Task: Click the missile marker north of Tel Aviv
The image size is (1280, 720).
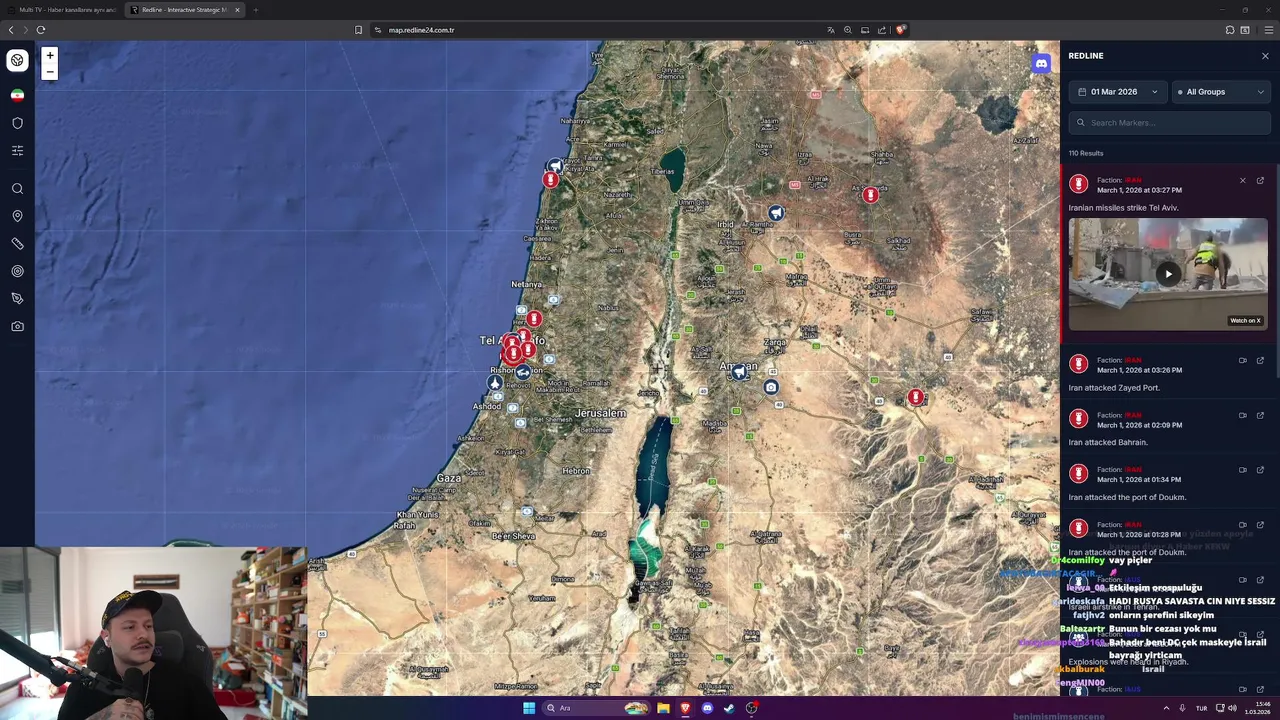Action: point(534,319)
